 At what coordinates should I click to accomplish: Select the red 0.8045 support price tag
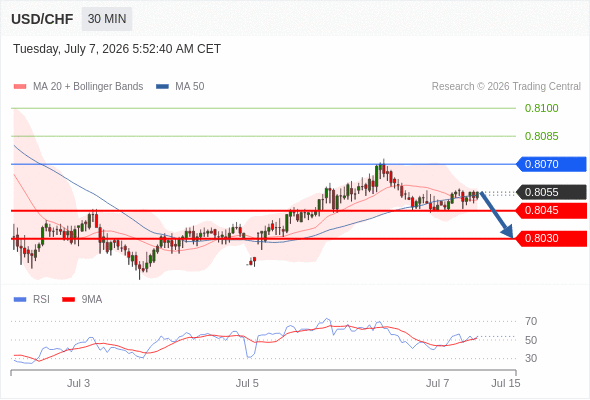[552, 210]
